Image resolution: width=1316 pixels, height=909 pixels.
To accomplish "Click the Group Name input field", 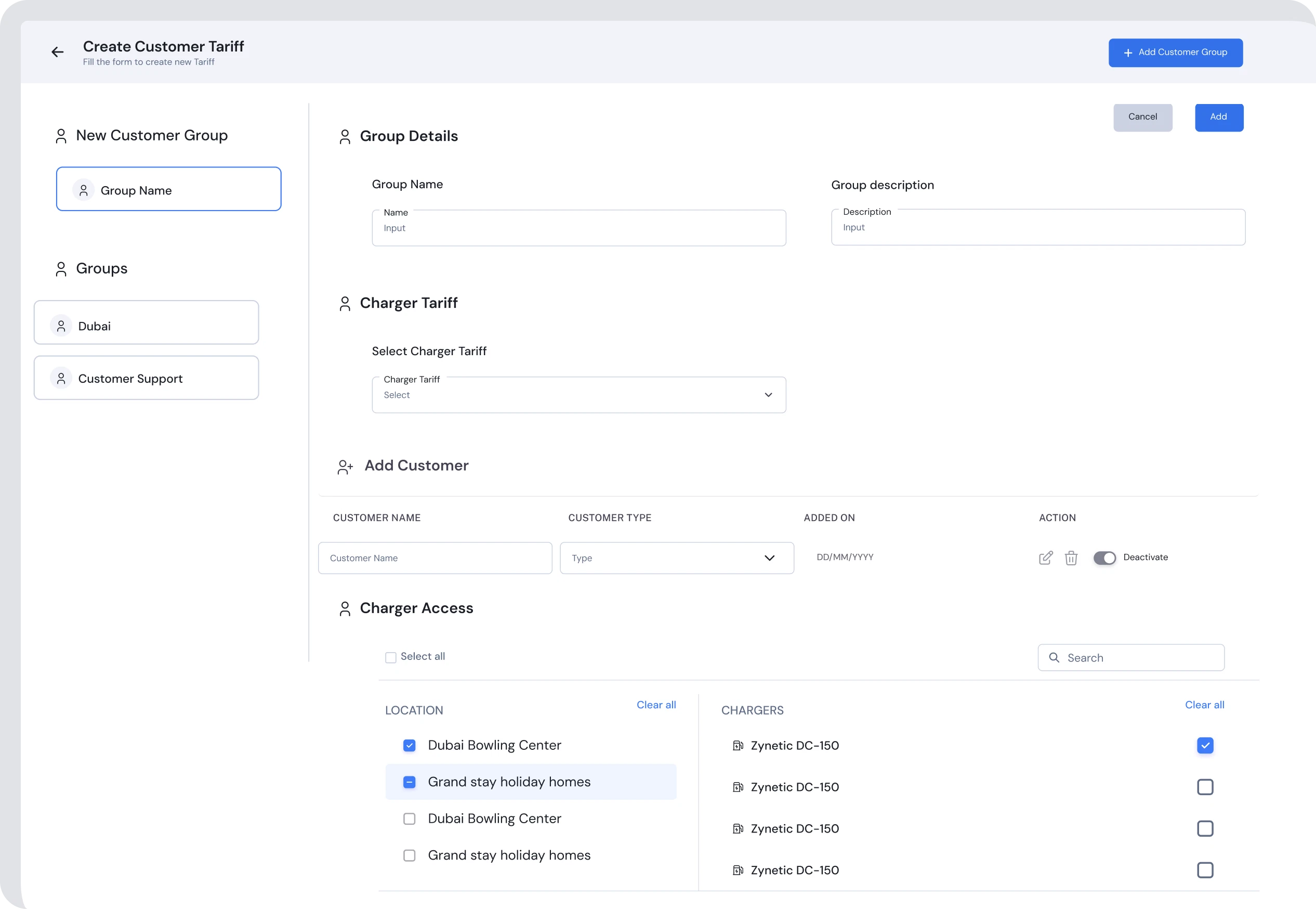I will click(x=579, y=228).
